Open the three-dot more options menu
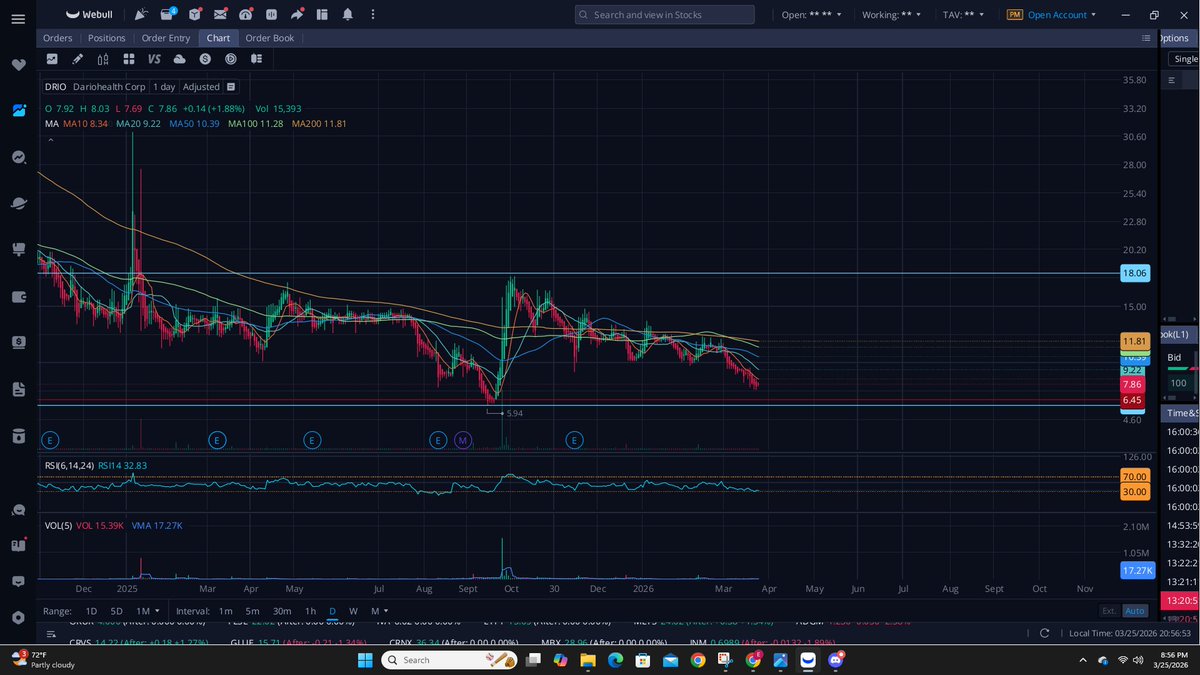The height and width of the screenshot is (675, 1200). pos(372,15)
